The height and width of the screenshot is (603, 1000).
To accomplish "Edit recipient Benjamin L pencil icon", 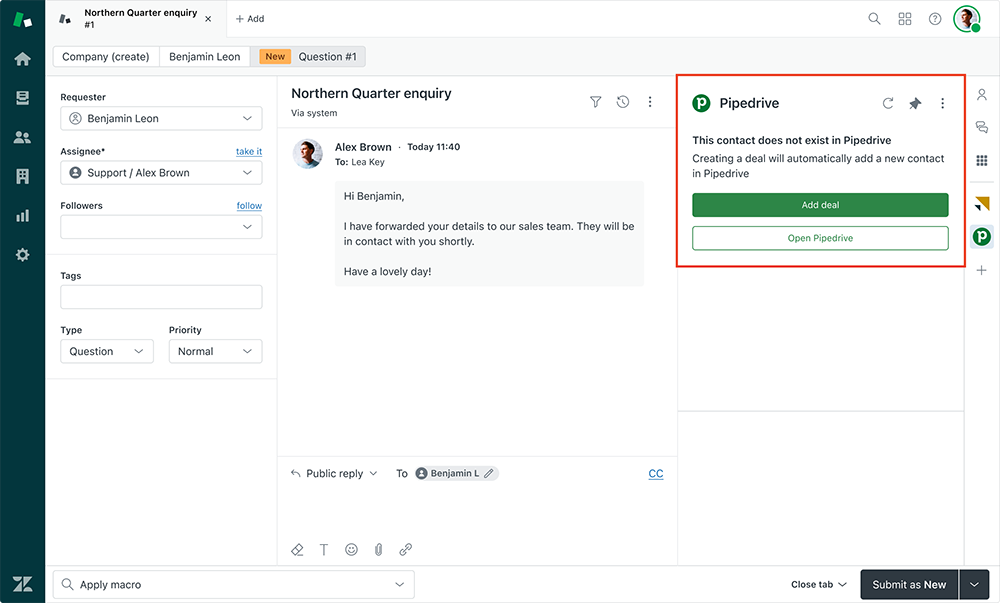I will click(489, 474).
